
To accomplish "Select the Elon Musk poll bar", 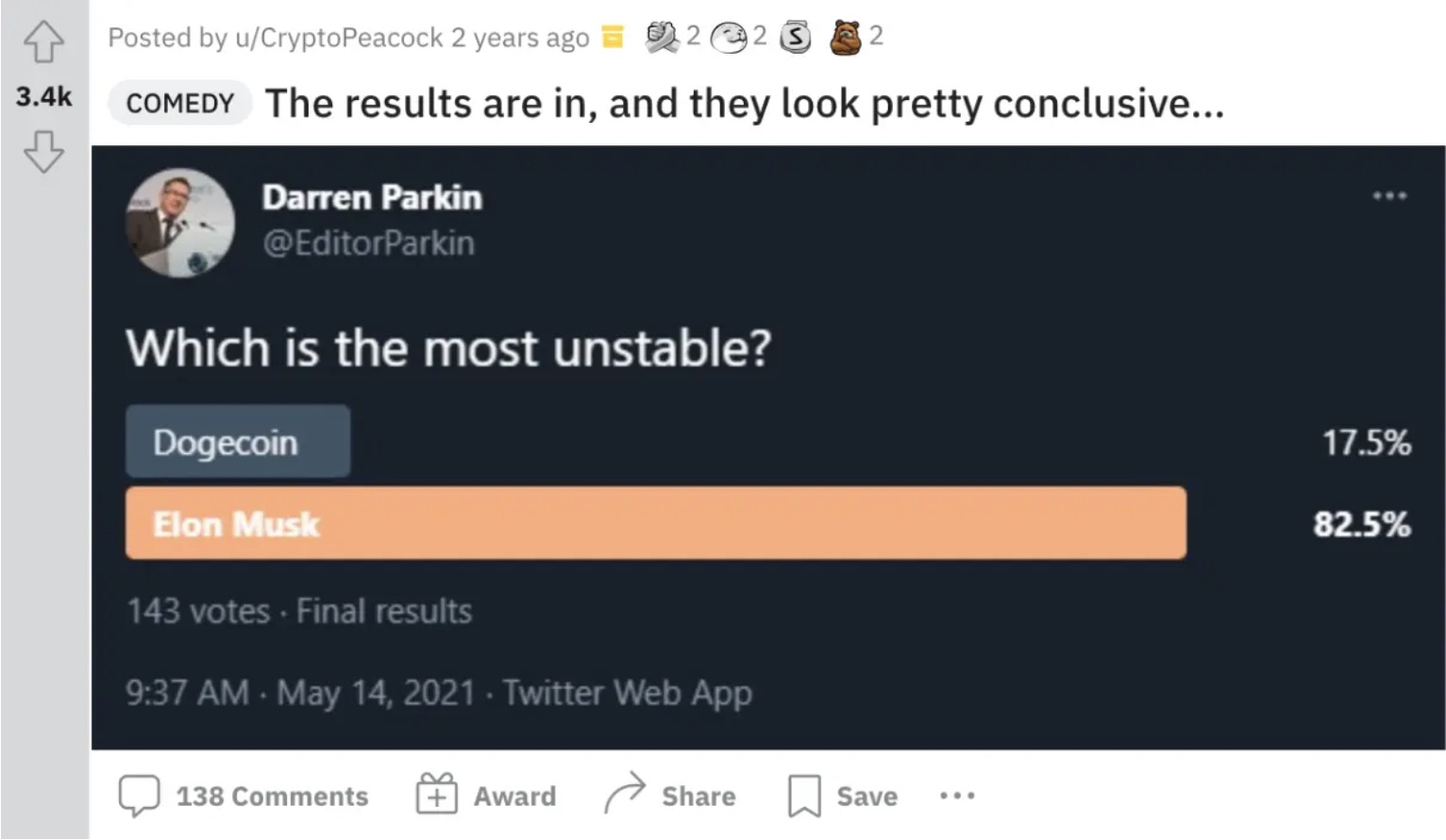I will pyautogui.click(x=655, y=524).
